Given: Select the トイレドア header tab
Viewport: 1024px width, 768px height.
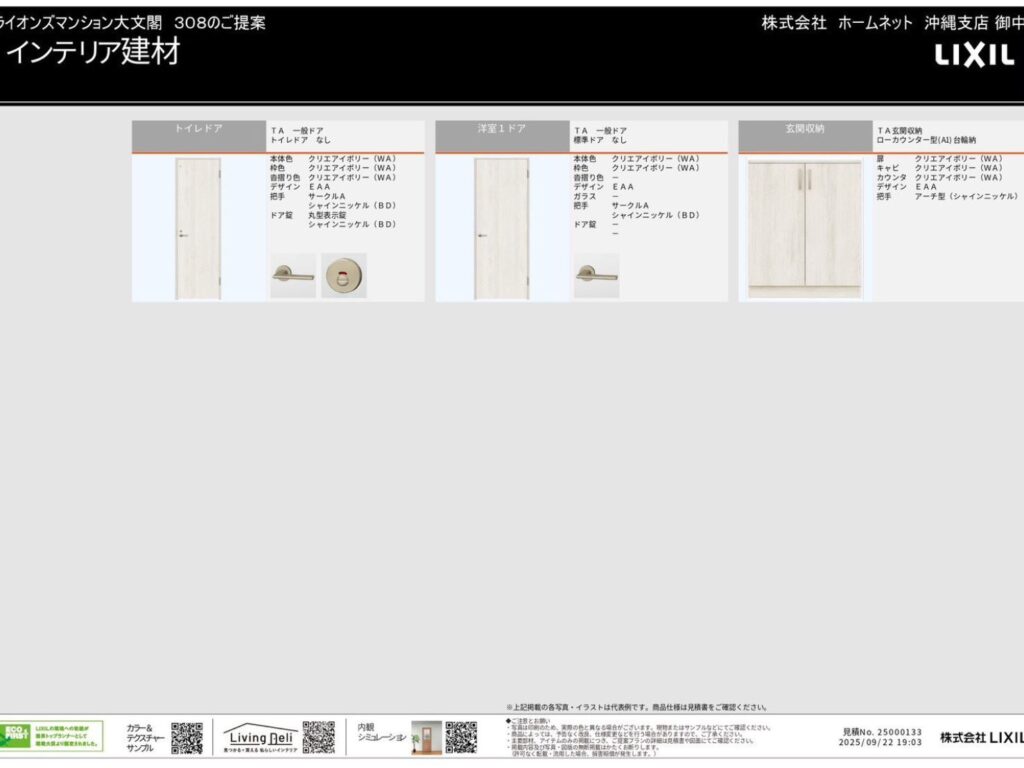Looking at the screenshot, I should point(199,129).
